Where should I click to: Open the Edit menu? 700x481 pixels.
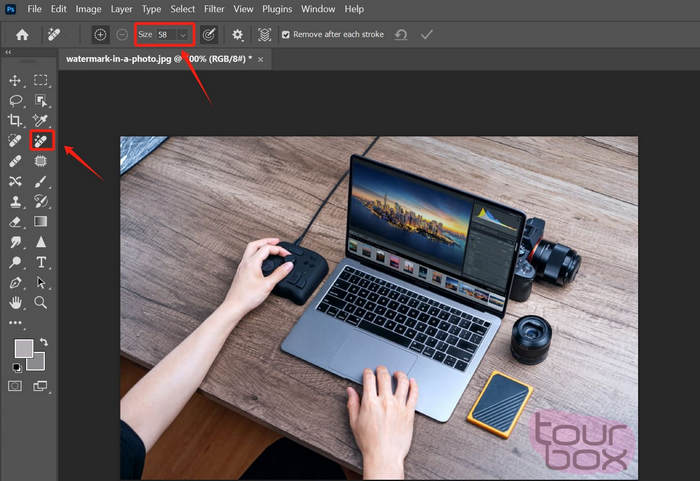tap(58, 9)
